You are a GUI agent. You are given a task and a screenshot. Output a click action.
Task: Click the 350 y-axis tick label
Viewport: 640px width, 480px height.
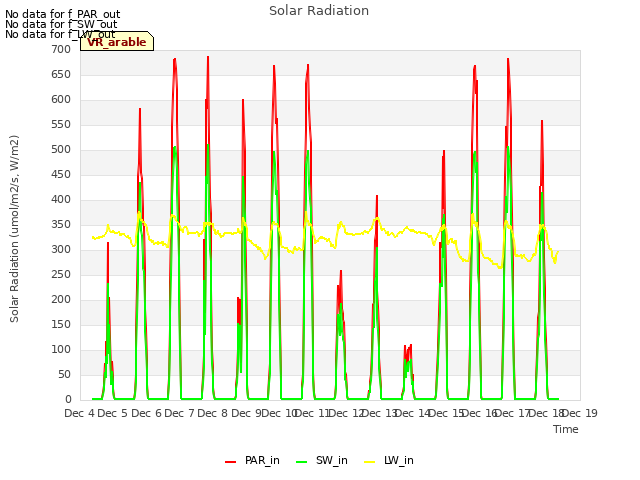(61, 225)
